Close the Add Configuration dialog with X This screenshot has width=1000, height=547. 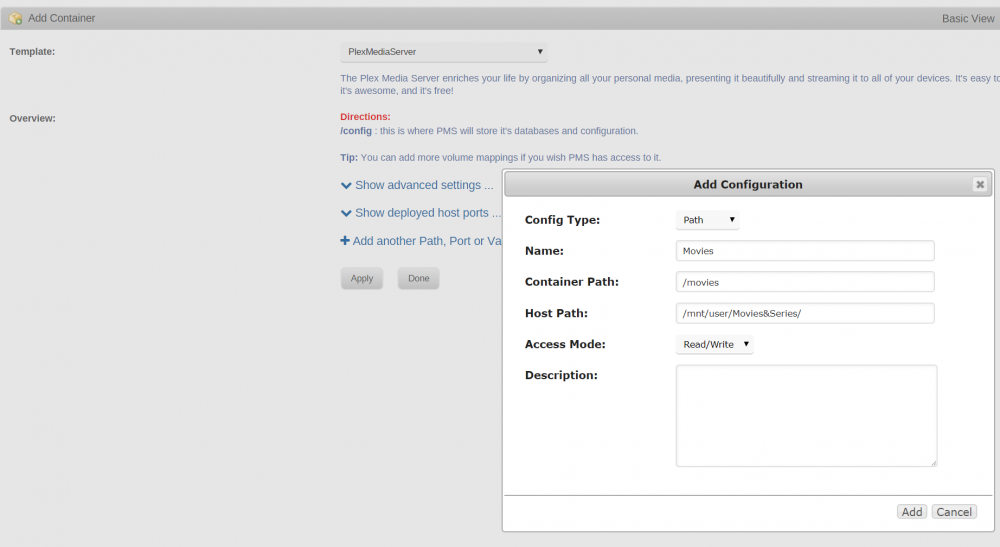click(x=980, y=184)
